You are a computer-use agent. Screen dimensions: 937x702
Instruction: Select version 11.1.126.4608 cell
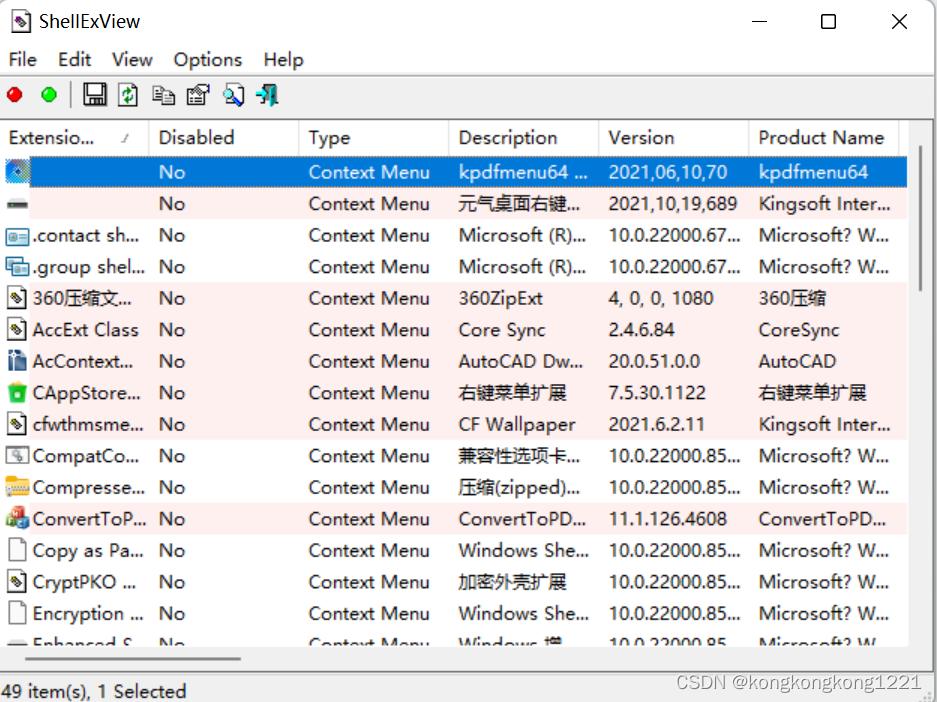coord(667,519)
